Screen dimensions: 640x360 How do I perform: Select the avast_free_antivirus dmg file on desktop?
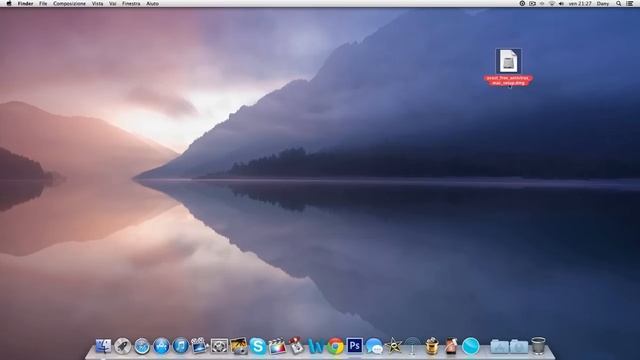pos(508,61)
